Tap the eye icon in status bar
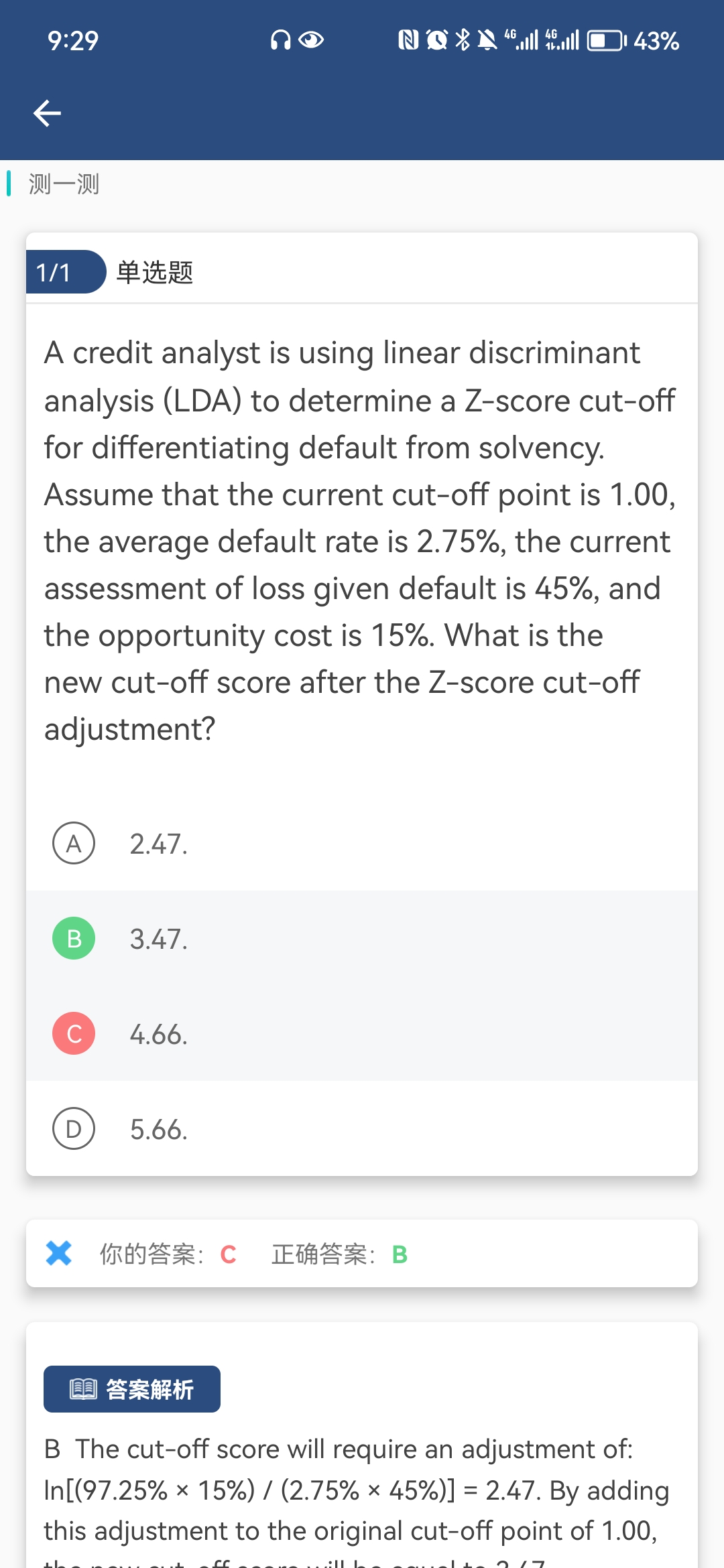 (311, 41)
